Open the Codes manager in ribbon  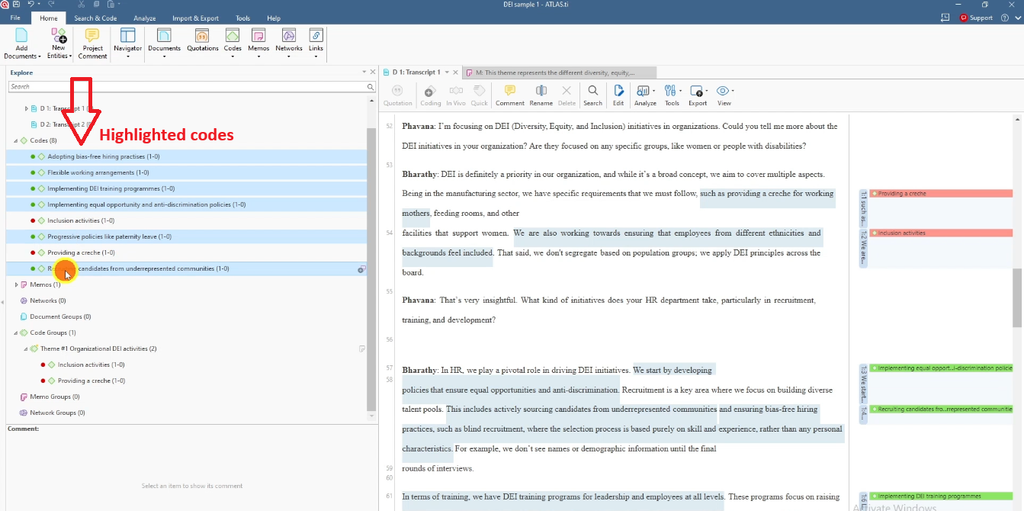coord(232,44)
